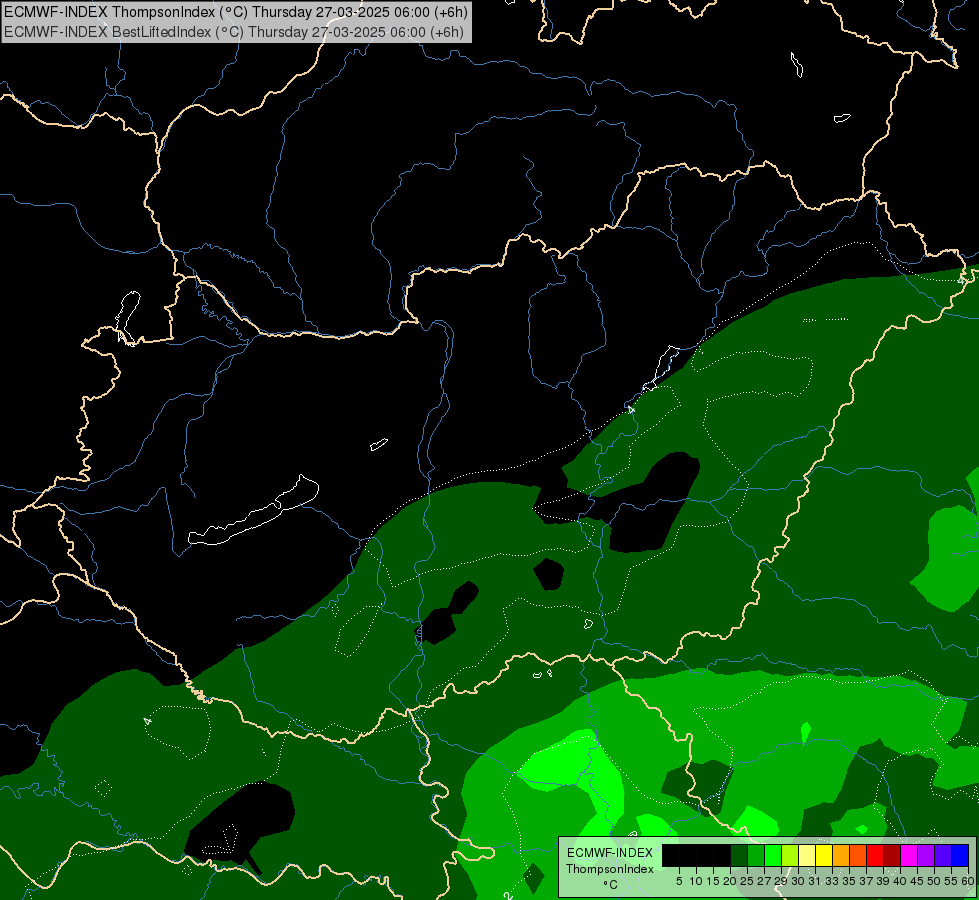The image size is (979, 900).
Task: Select the pale yellow 30–31 legend swatch
Action: [807, 855]
